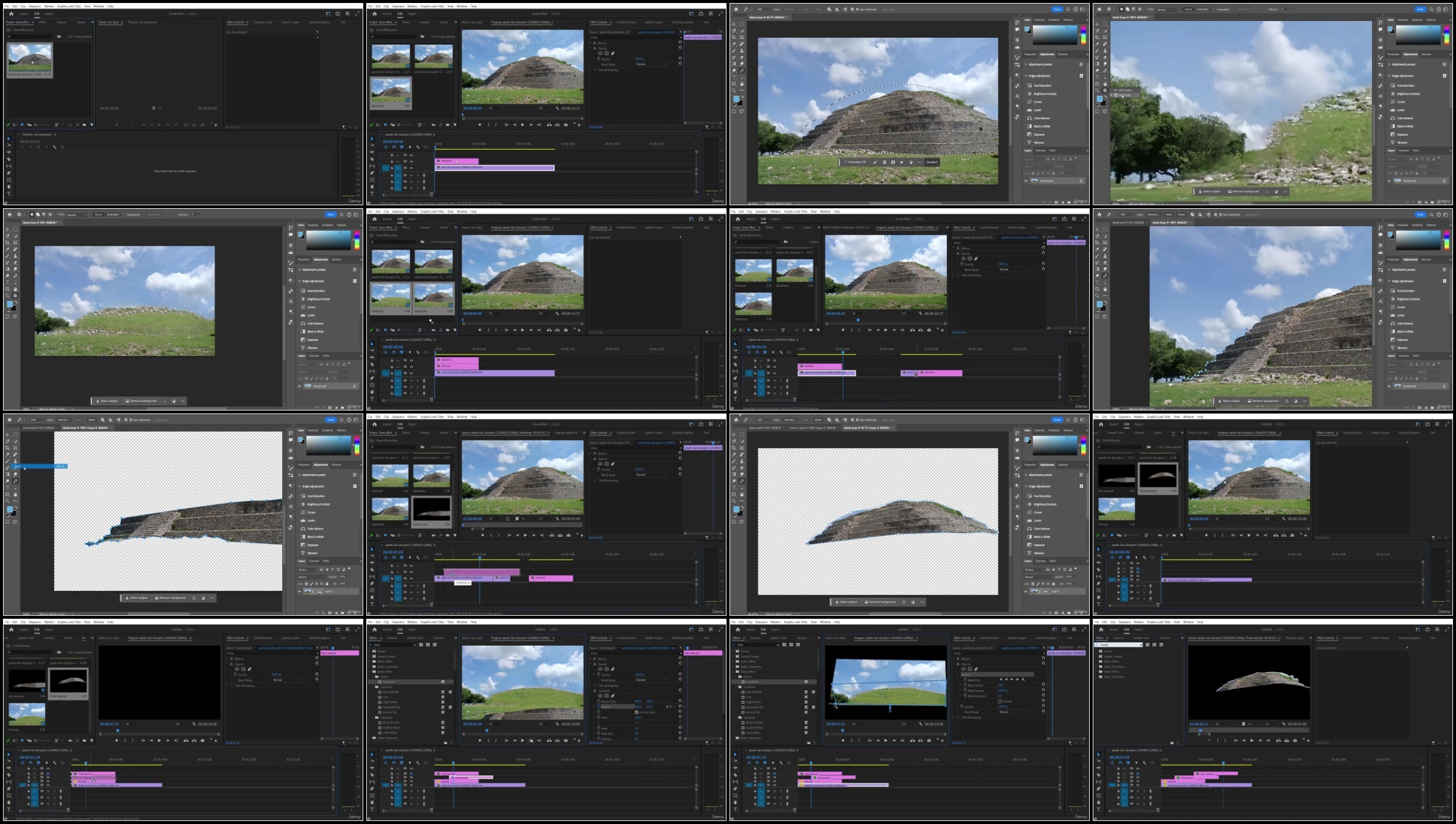Click the Hue/Saturation adjustment in the Generative Fill Photoshop window

pos(1040,85)
